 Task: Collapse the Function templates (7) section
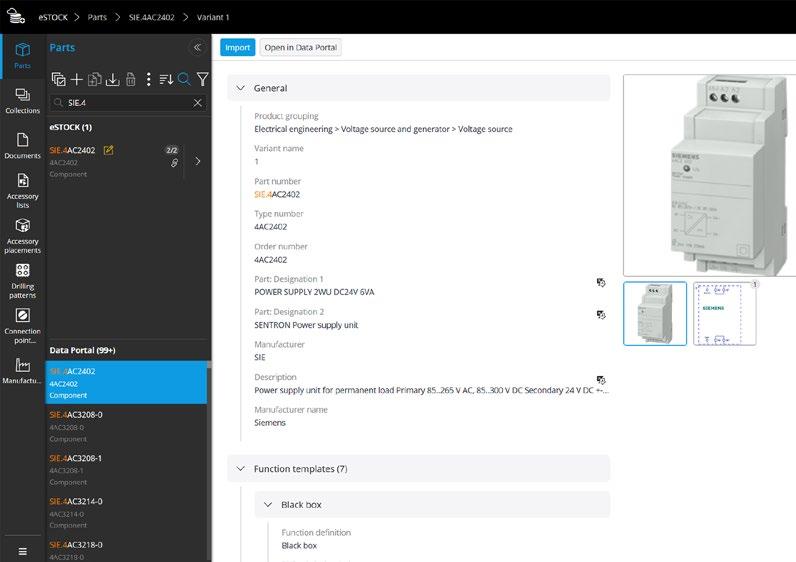click(241, 469)
